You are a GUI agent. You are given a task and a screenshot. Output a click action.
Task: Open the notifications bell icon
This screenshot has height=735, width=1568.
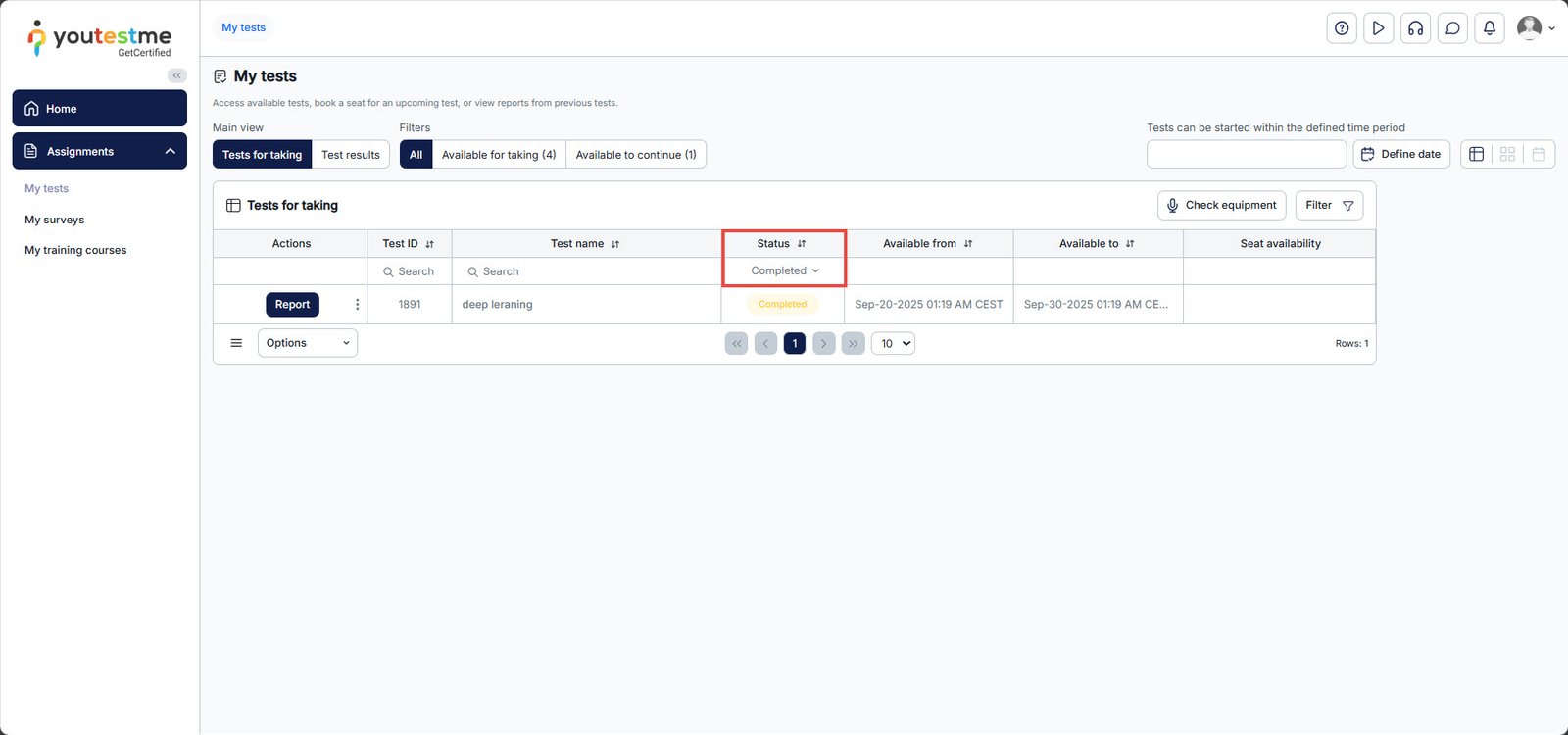pos(1489,28)
